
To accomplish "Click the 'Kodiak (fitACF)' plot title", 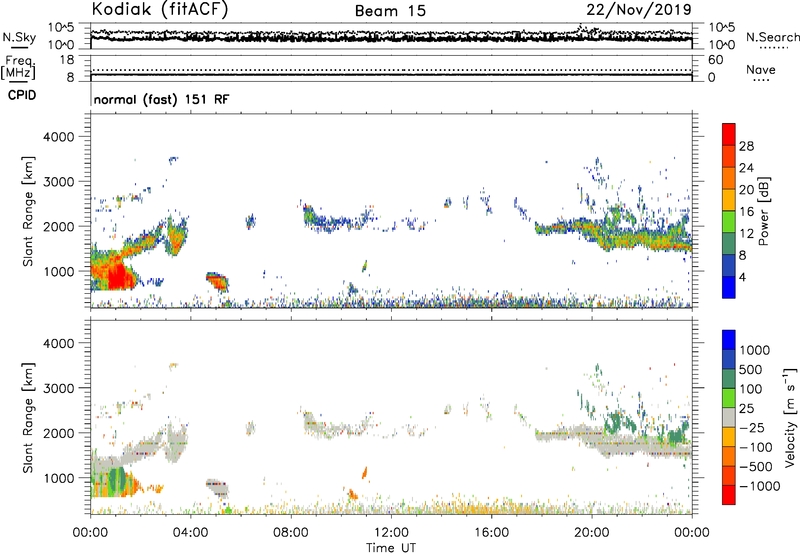I will coord(160,10).
